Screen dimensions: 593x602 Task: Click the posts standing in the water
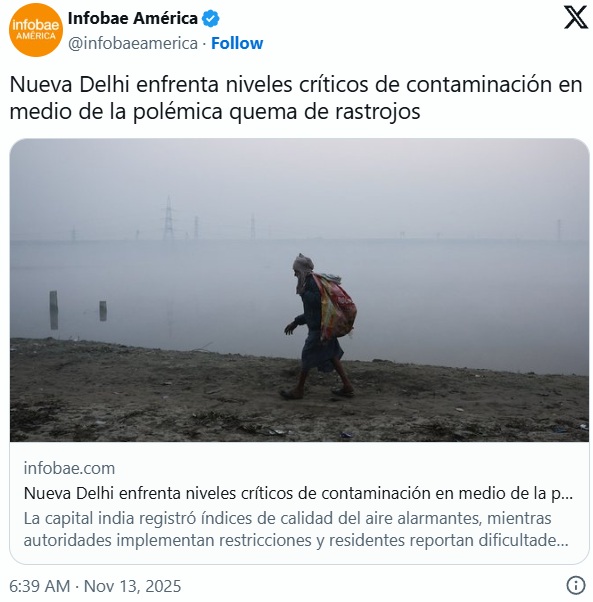point(78,310)
